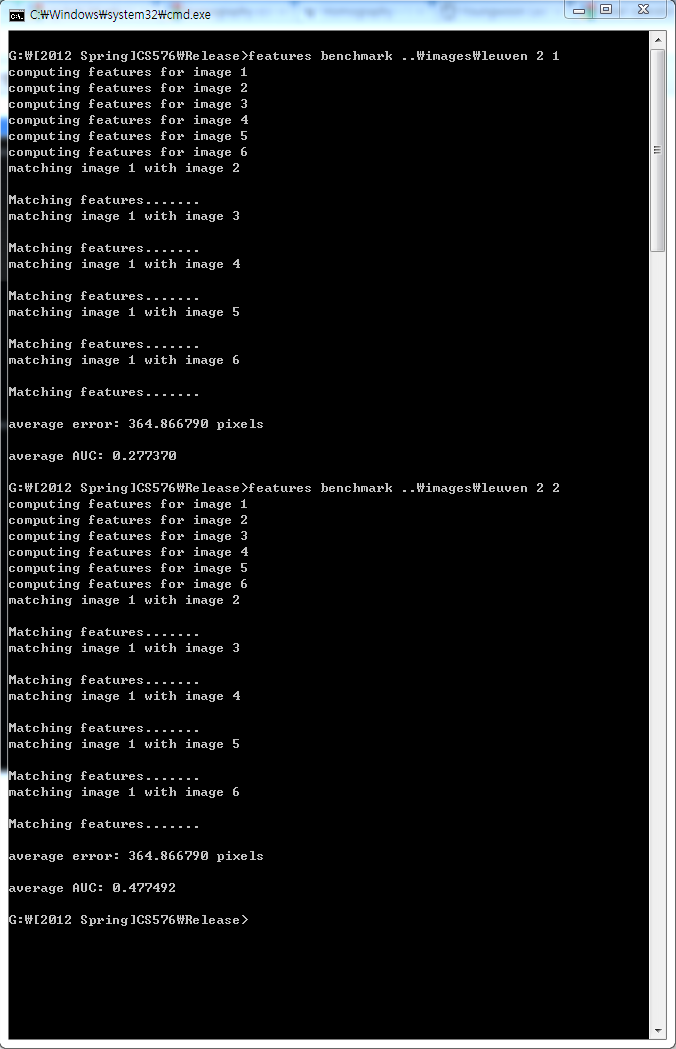Click the scrollbar down arrow
Image resolution: width=676 pixels, height=1049 pixels.
658,1031
